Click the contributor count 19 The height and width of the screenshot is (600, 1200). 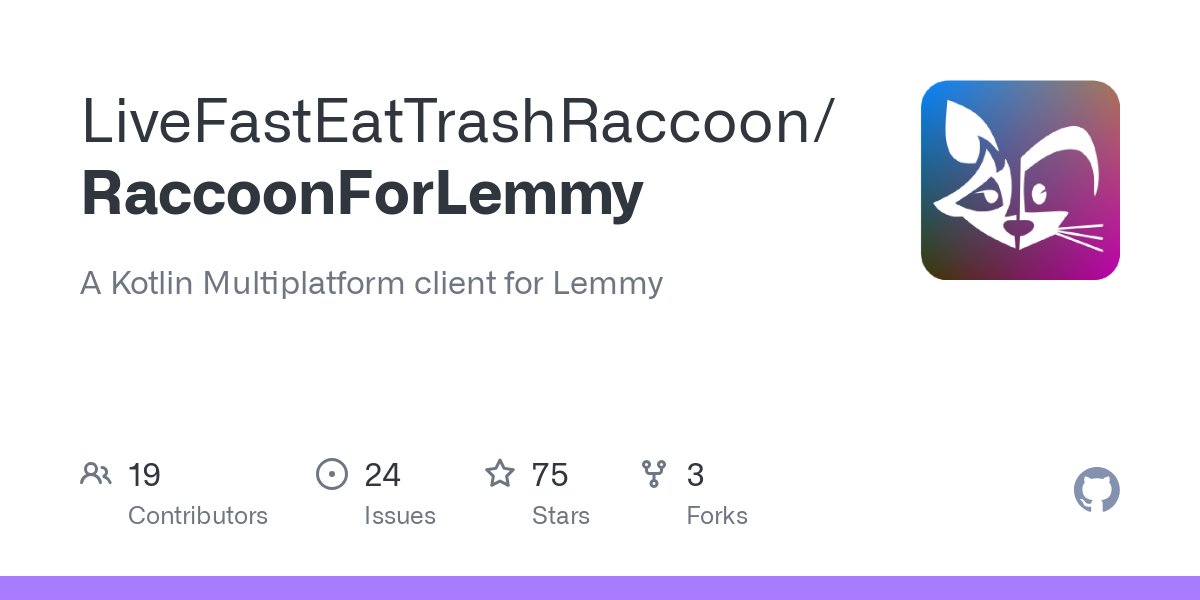click(144, 475)
